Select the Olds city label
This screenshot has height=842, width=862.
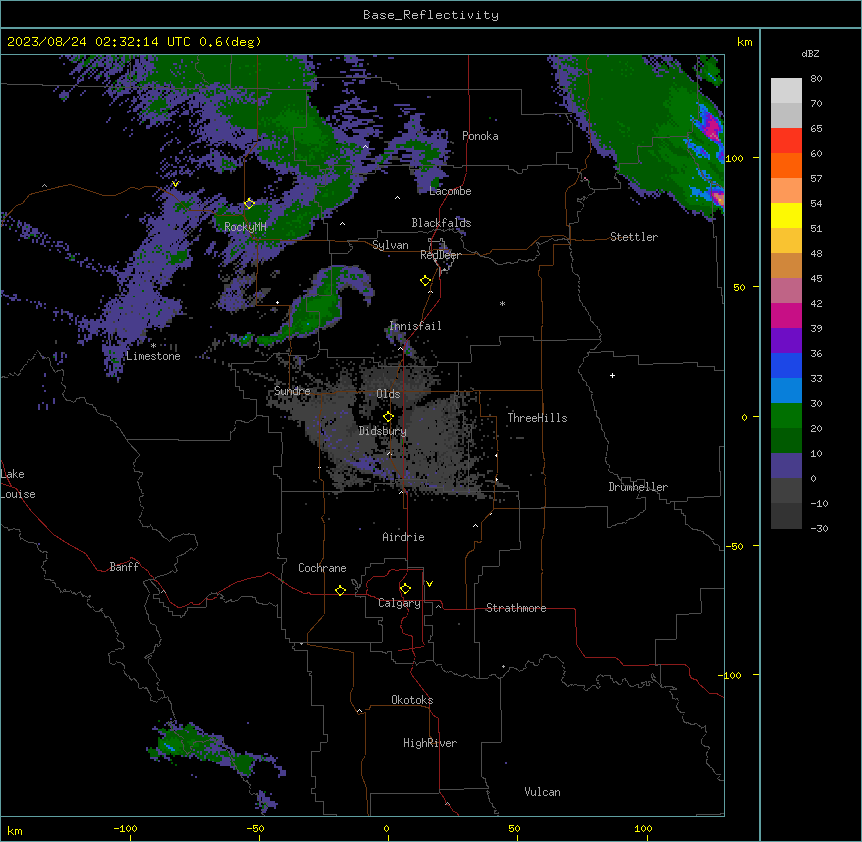tap(388, 394)
